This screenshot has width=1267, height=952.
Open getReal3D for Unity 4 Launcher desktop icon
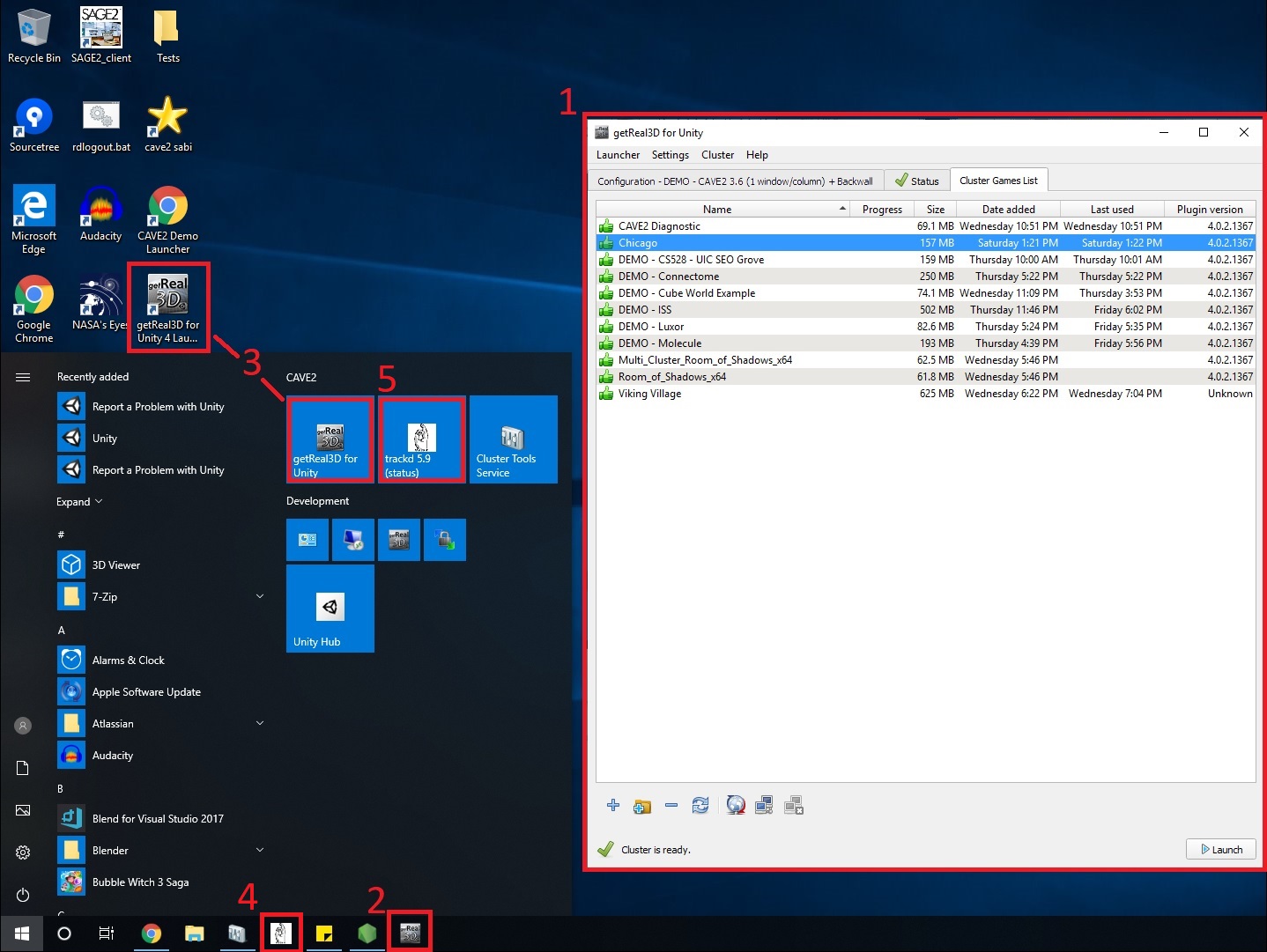pos(168,307)
